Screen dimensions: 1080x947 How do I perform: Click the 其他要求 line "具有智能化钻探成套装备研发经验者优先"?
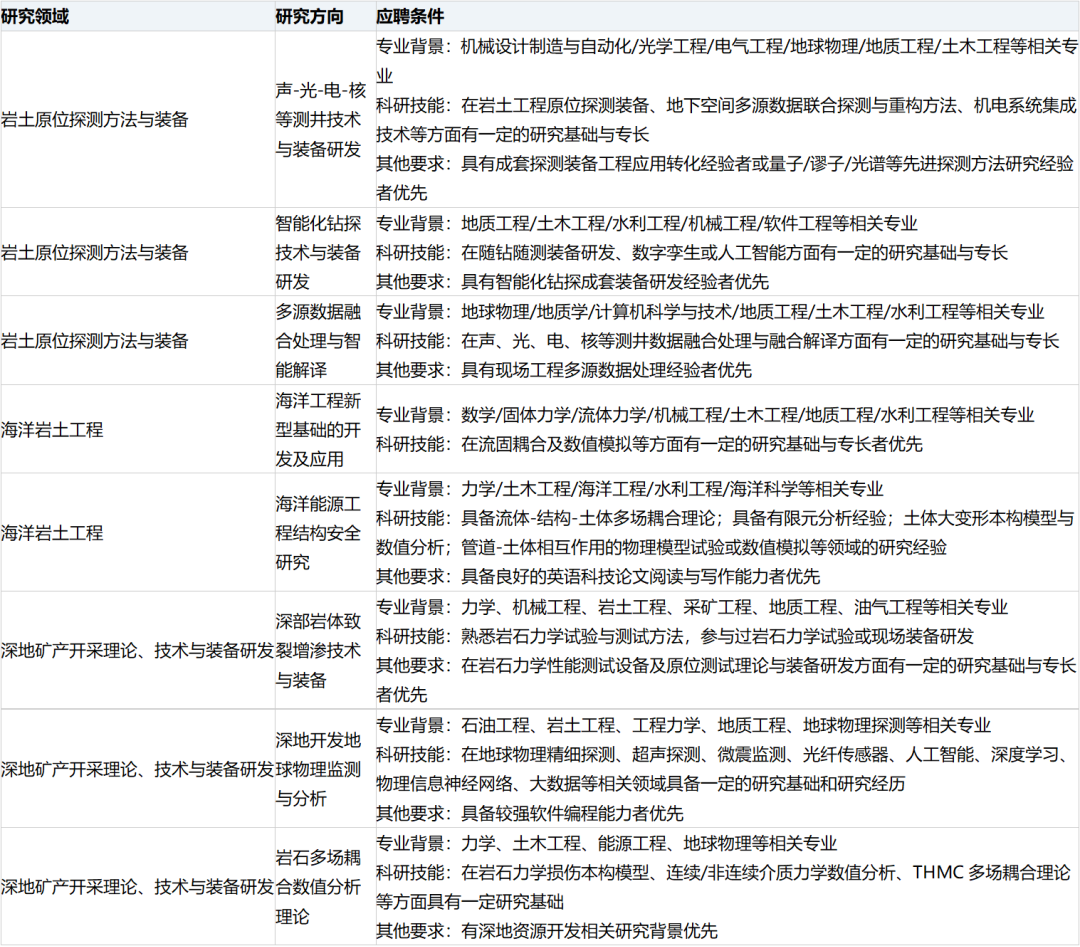point(572,282)
